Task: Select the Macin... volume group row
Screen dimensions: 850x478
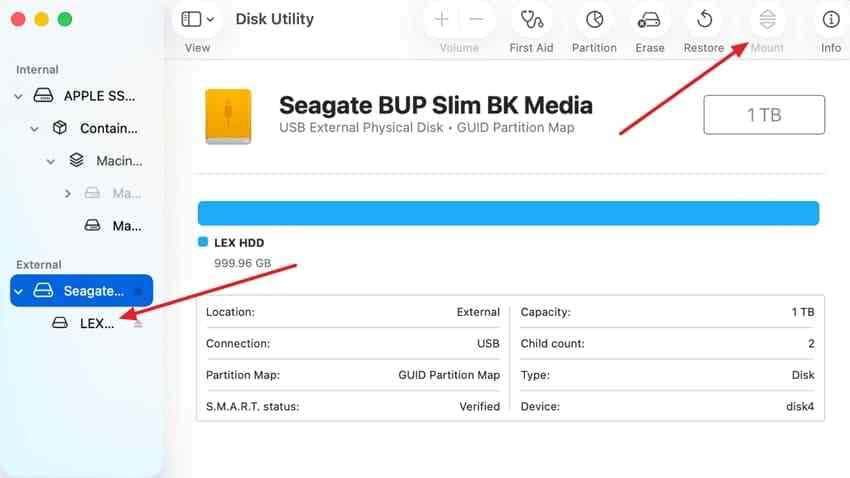Action: [81, 161]
